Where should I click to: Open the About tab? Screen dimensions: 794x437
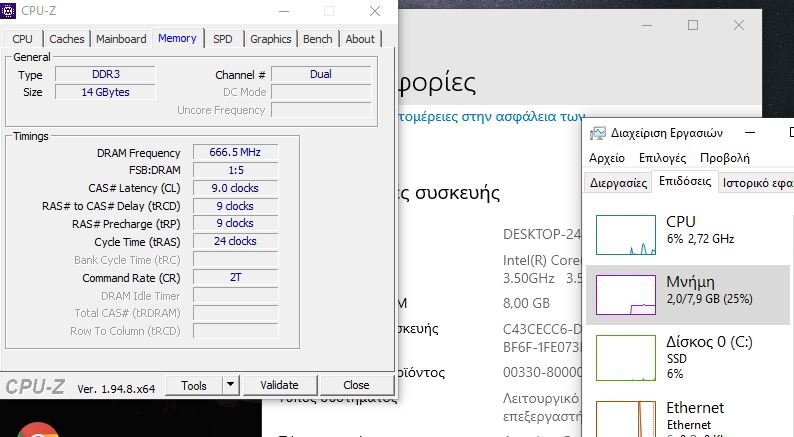pos(360,39)
